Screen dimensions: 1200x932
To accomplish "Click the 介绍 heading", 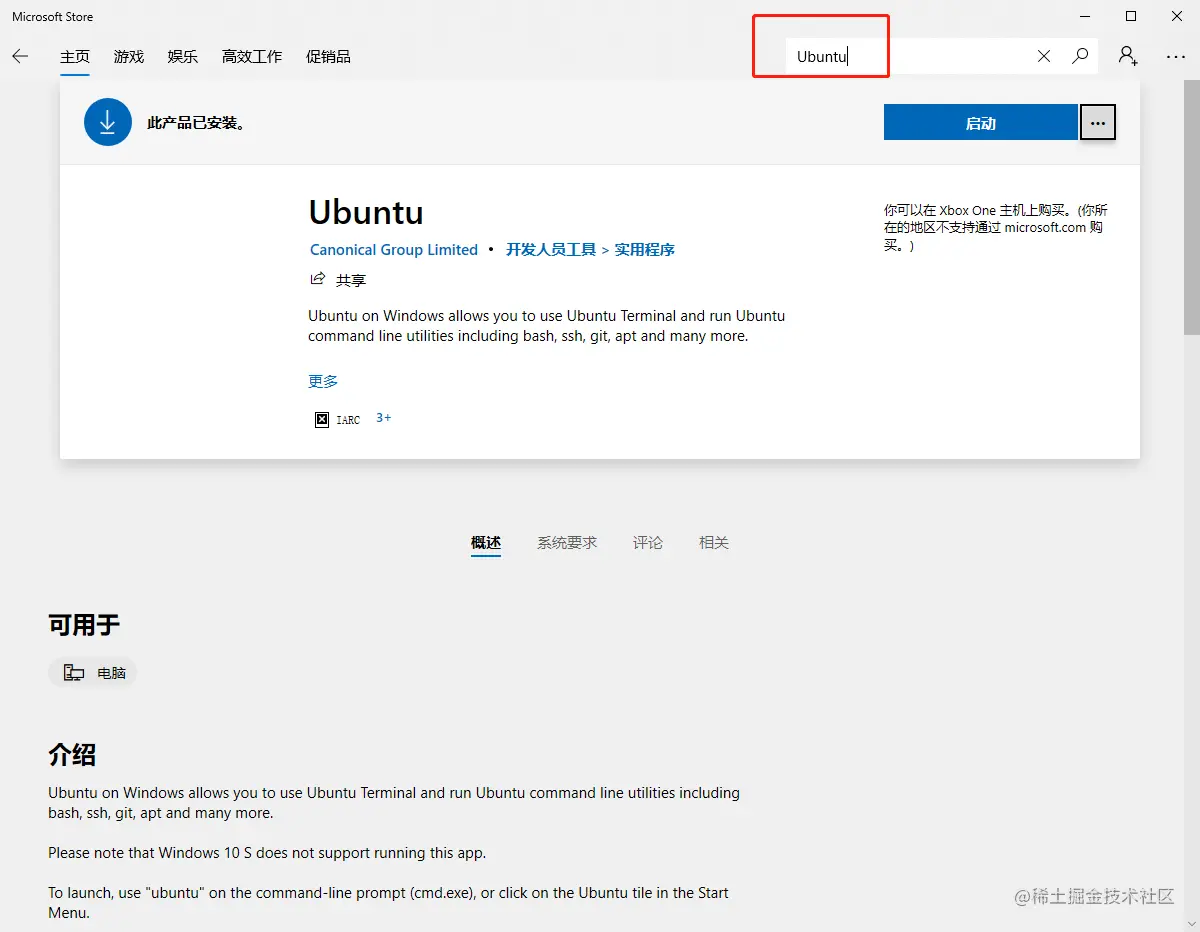I will click(72, 754).
